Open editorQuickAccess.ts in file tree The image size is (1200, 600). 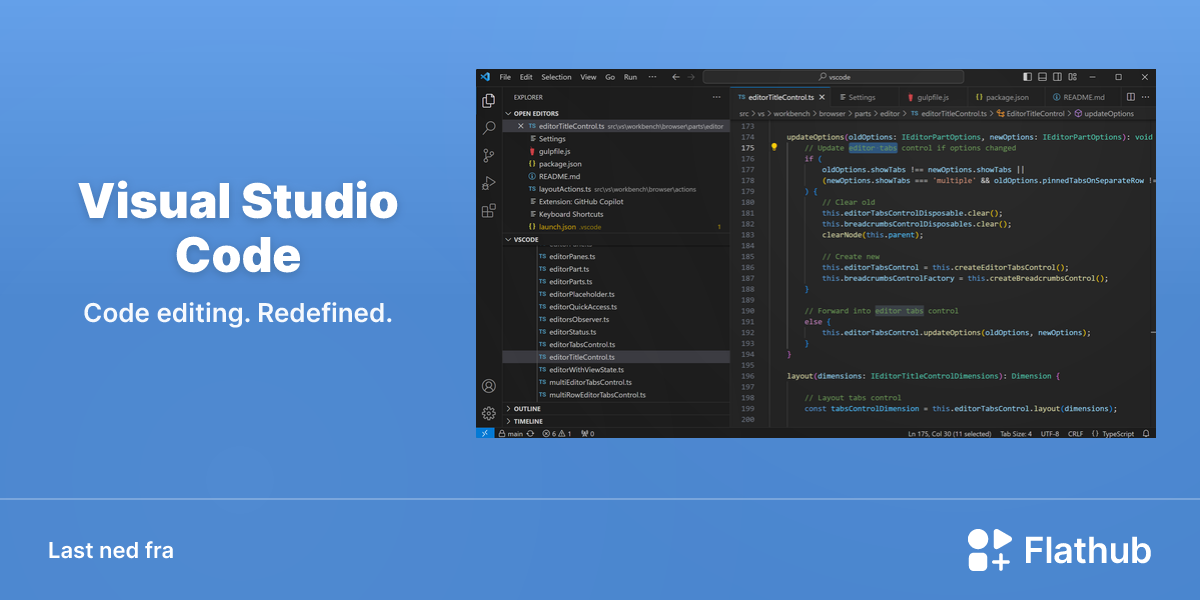coord(616,307)
